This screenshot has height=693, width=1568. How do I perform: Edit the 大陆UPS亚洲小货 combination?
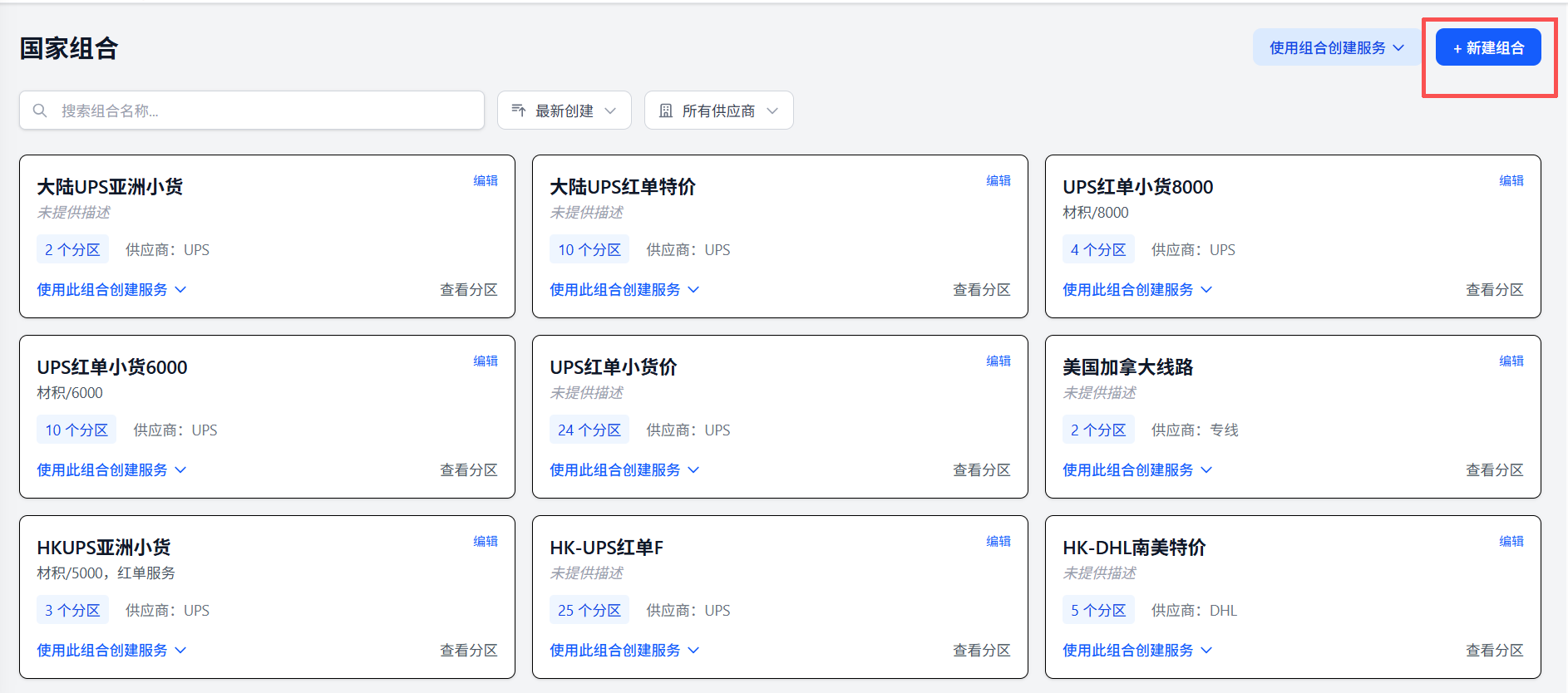coord(485,180)
